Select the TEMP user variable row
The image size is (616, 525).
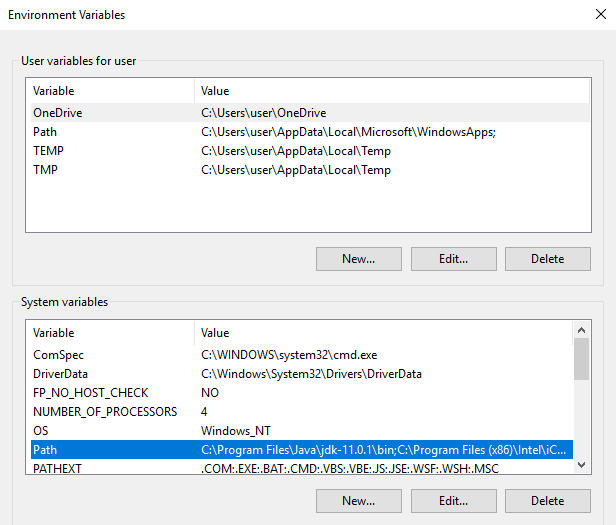[x=310, y=151]
